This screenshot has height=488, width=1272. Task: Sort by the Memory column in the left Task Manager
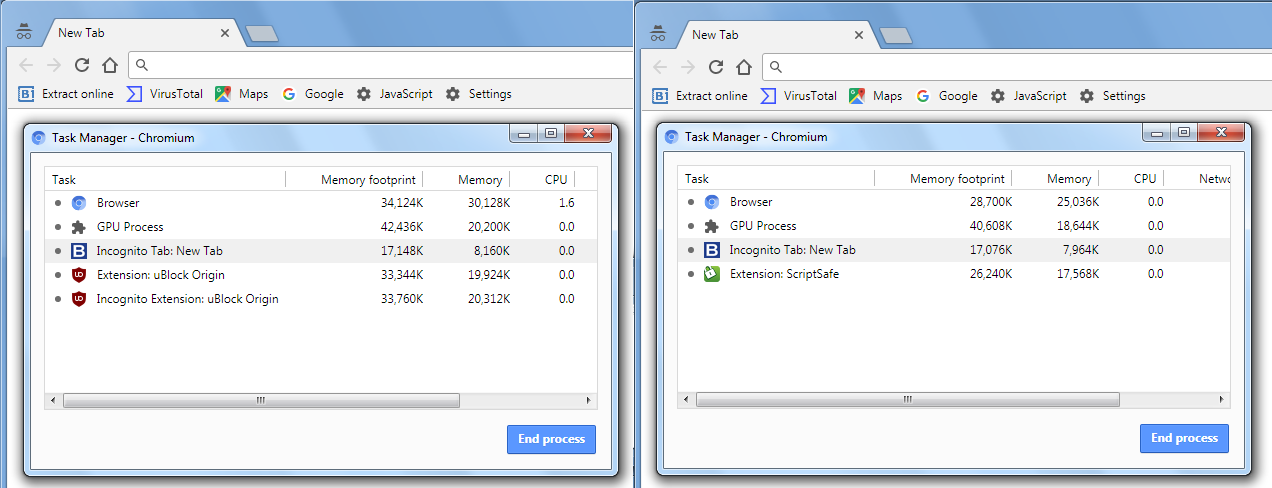click(x=467, y=180)
